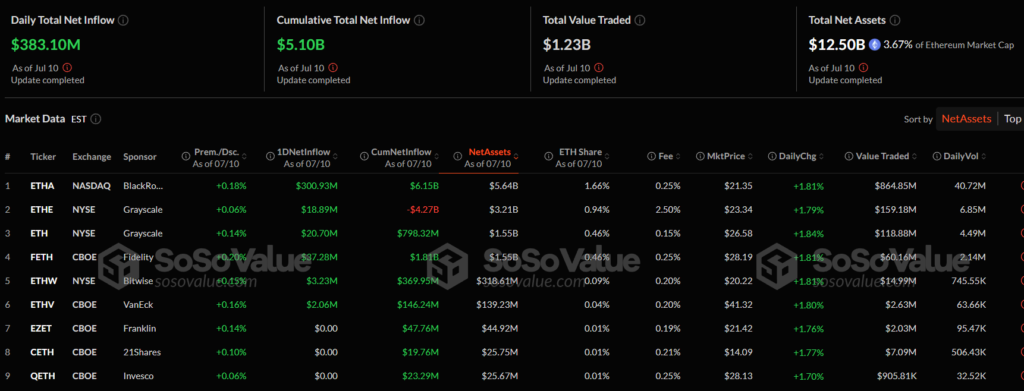
Task: Click the 1.66% ETH Share cell
Action: [x=598, y=186]
